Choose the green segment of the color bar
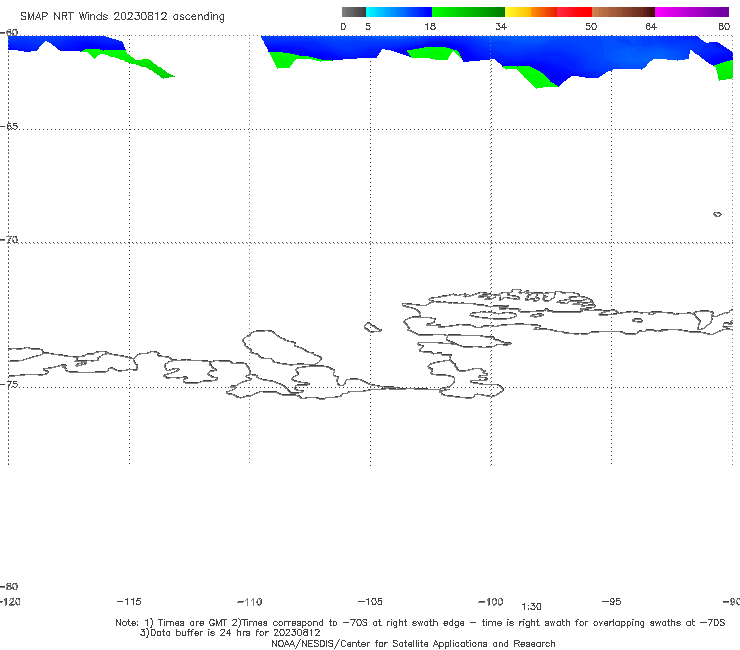 click(x=468, y=12)
